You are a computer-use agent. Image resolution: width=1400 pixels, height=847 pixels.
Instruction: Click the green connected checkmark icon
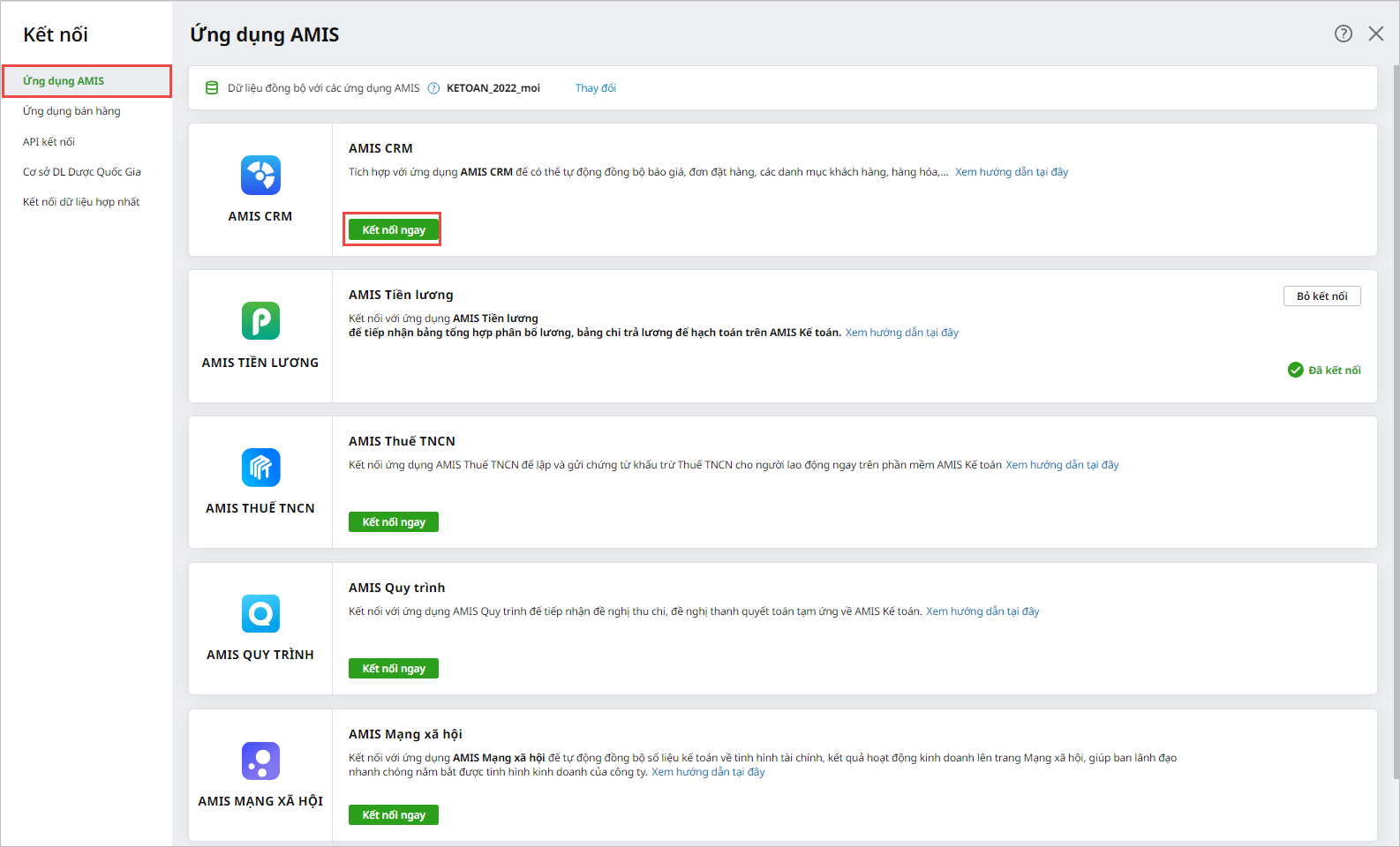tap(1296, 370)
